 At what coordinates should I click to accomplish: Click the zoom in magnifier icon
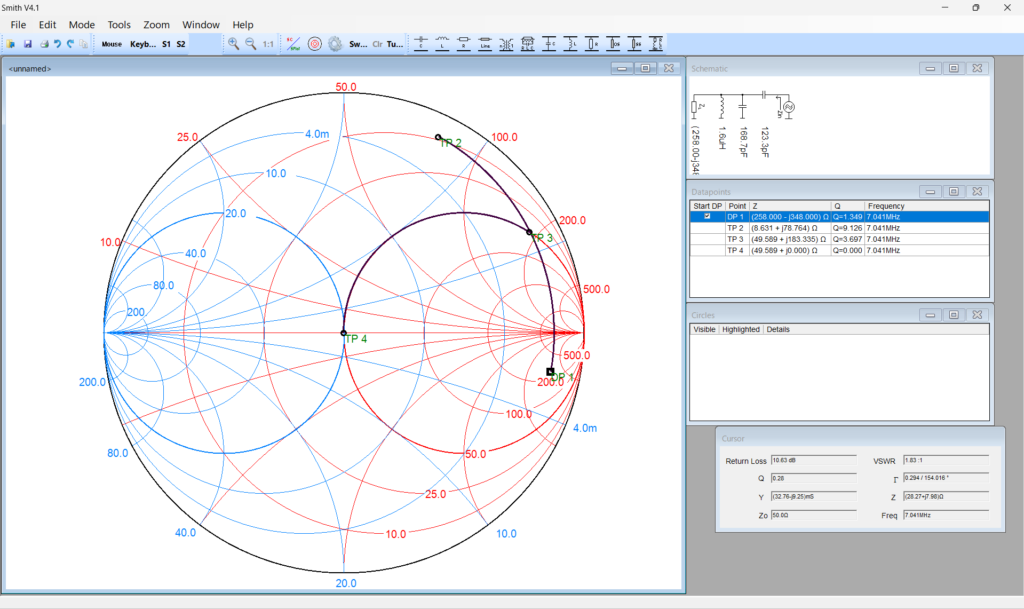click(x=233, y=44)
